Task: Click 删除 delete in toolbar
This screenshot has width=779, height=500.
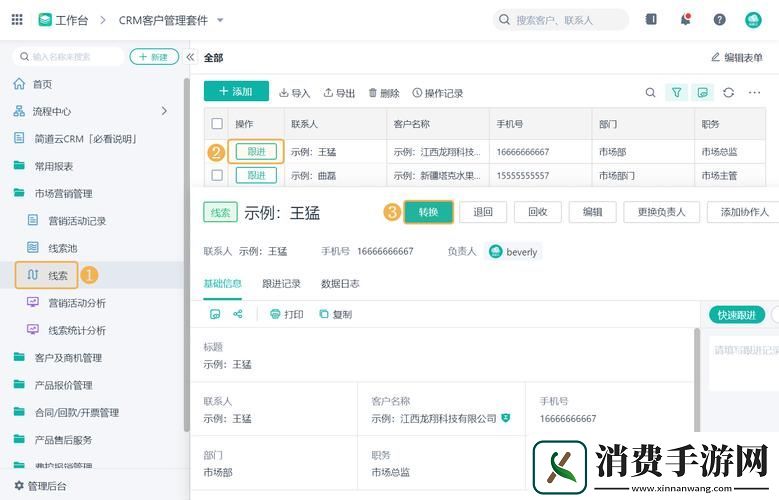Action: click(384, 93)
